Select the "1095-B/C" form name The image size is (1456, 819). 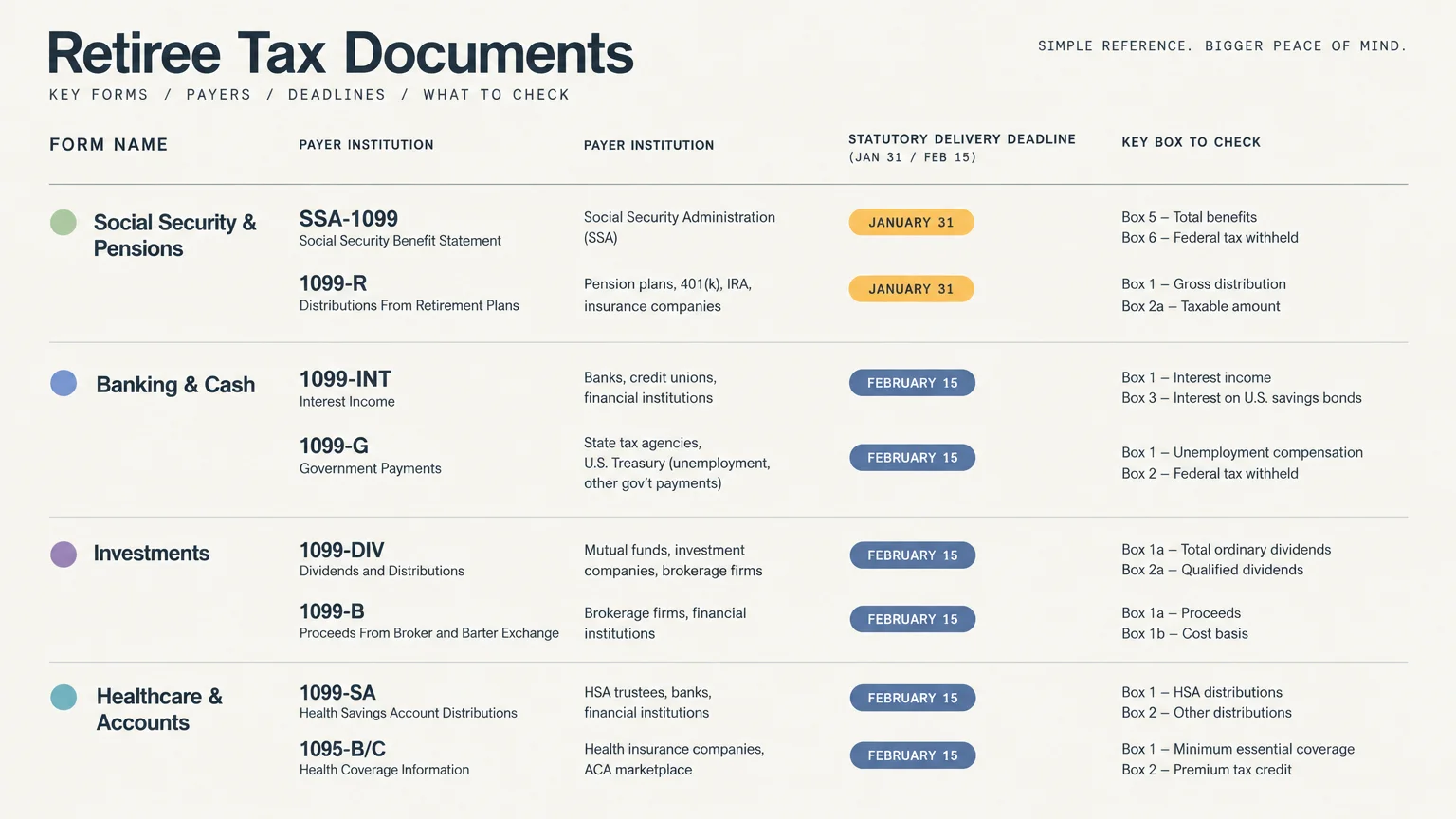[342, 749]
